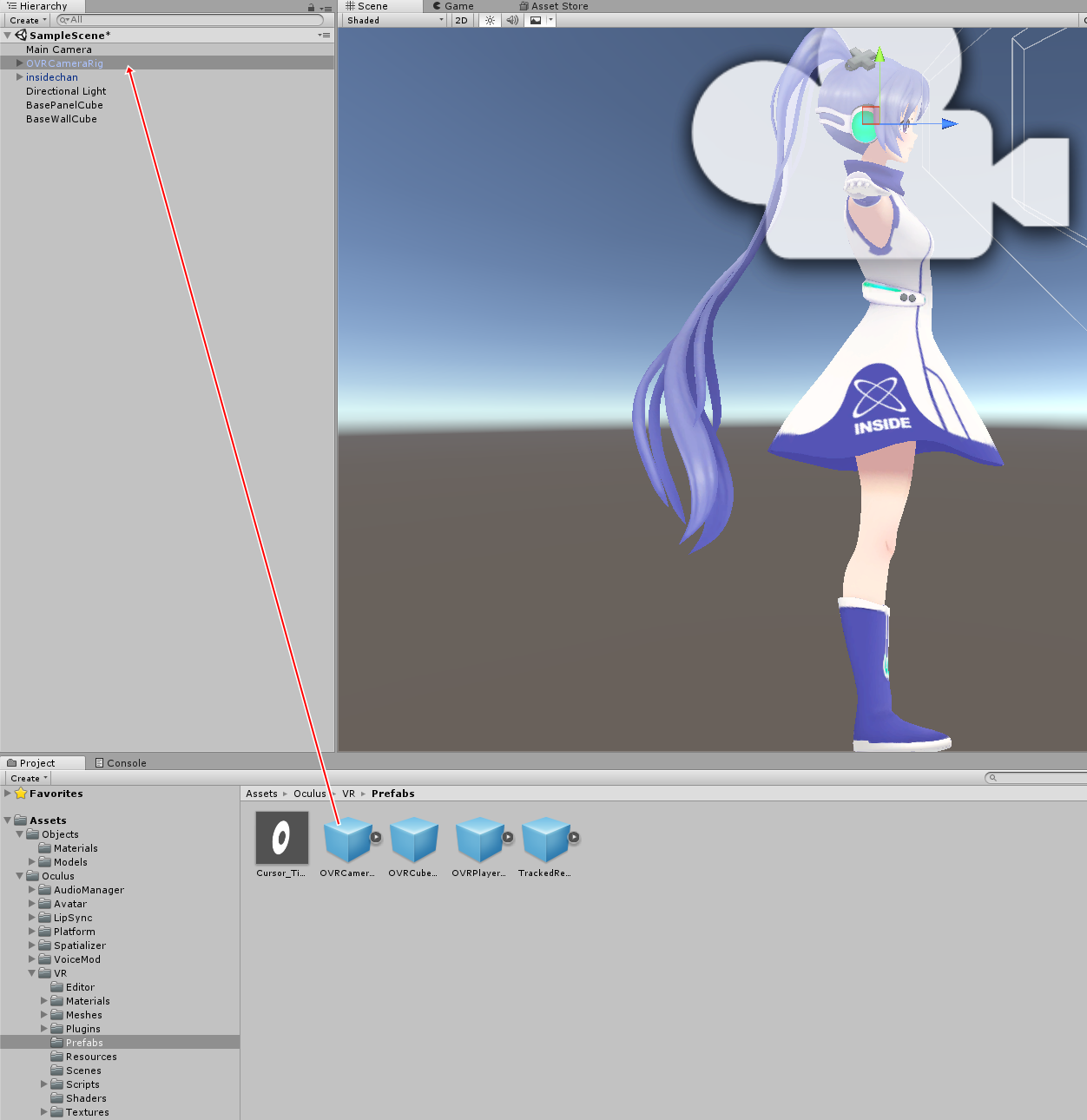1087x1120 pixels.
Task: Toggle 2D view mode in Scene toolbar
Action: [461, 20]
